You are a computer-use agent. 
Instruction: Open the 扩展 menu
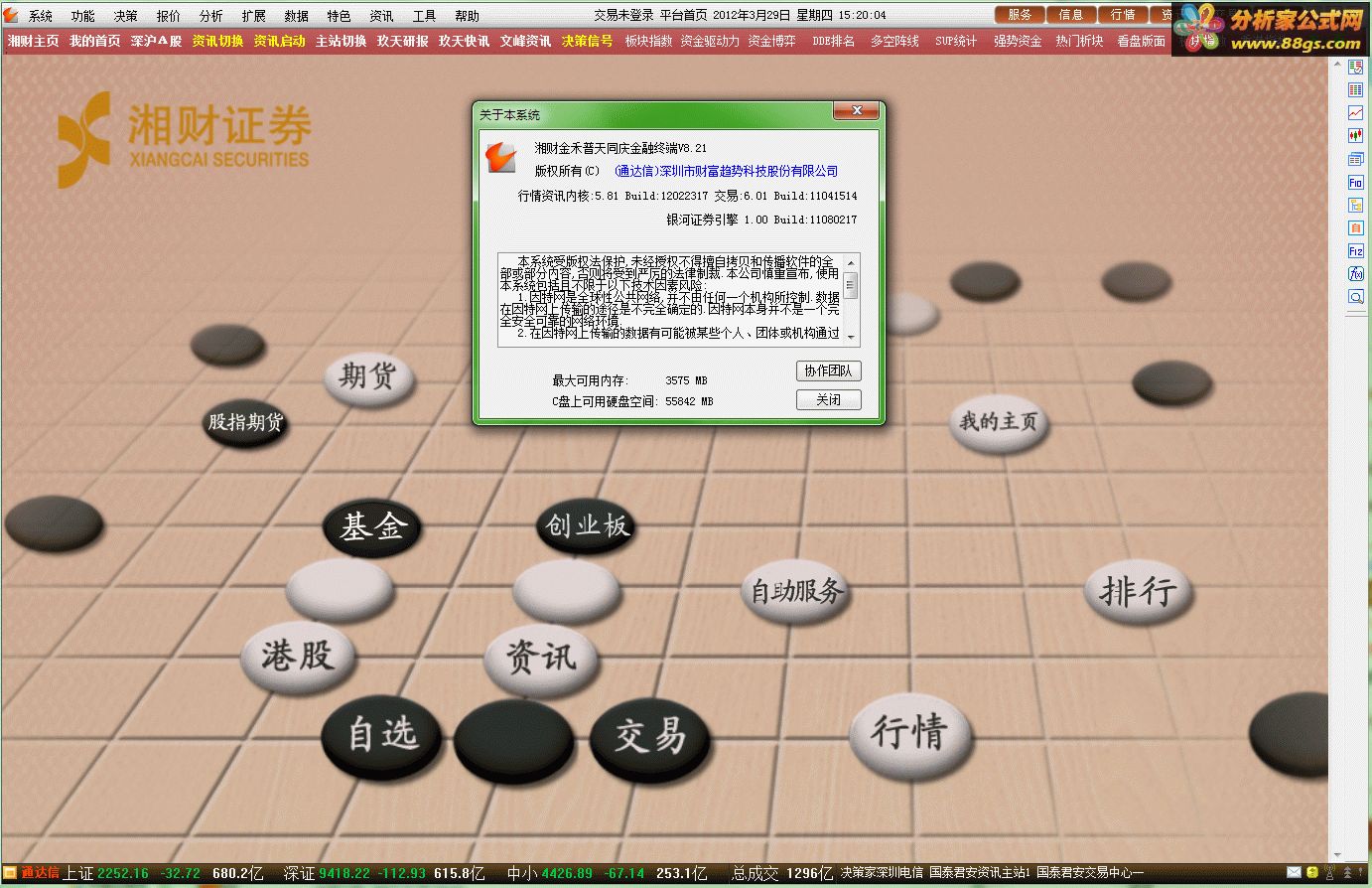(x=254, y=16)
